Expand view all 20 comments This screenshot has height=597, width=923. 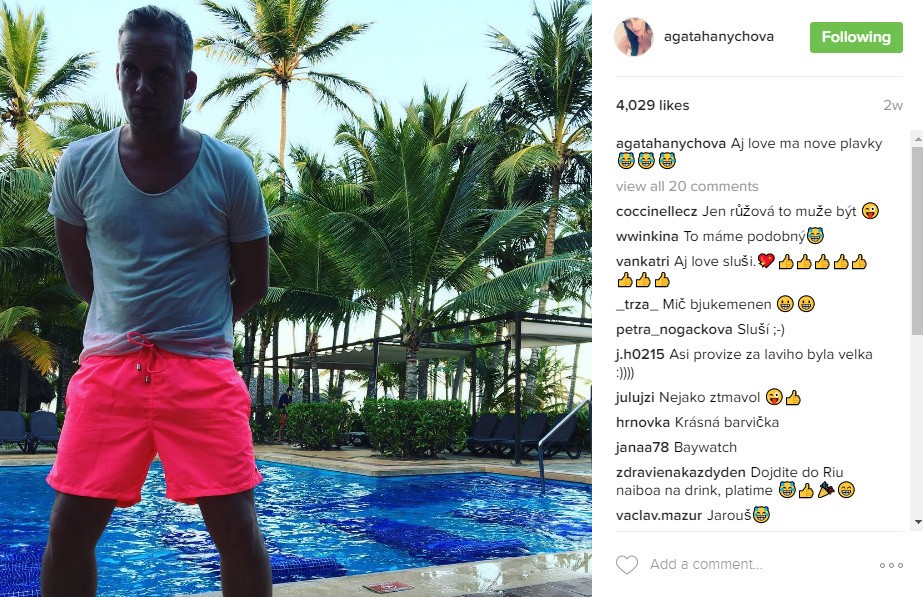click(x=687, y=187)
